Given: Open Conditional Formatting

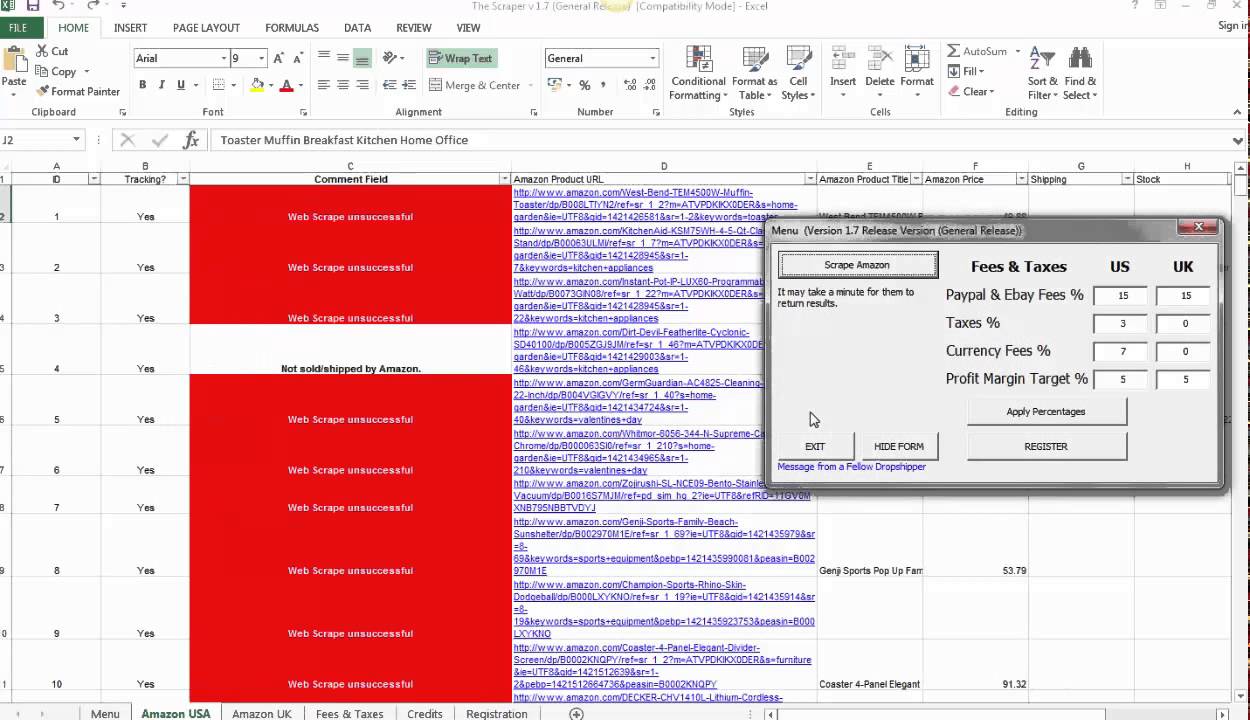Looking at the screenshot, I should [698, 73].
